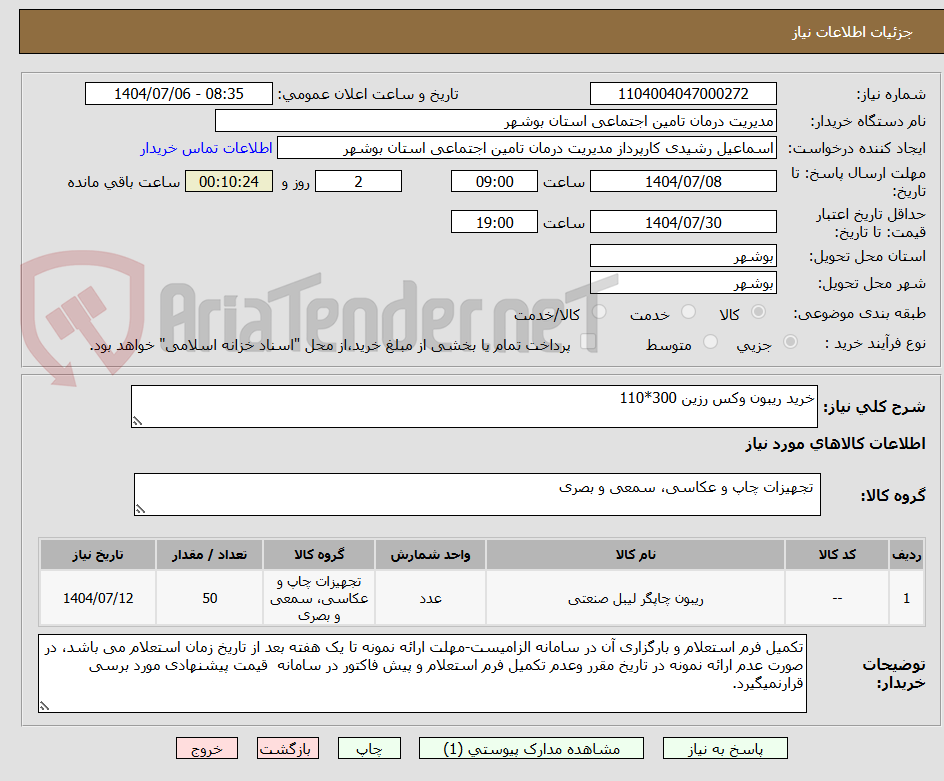Click the resize handle of description box
Viewport: 944px width, 781px height.
point(137,422)
